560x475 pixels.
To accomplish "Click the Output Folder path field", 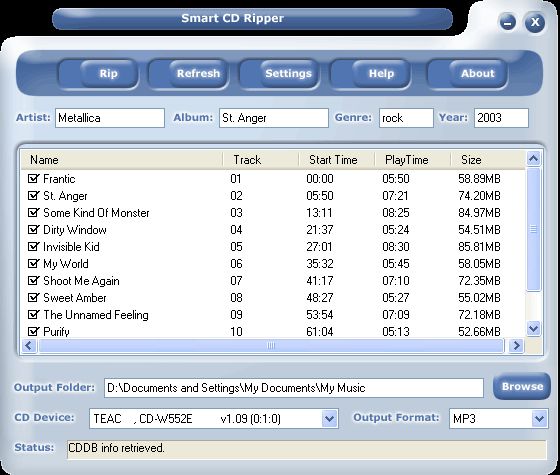I will (294, 388).
